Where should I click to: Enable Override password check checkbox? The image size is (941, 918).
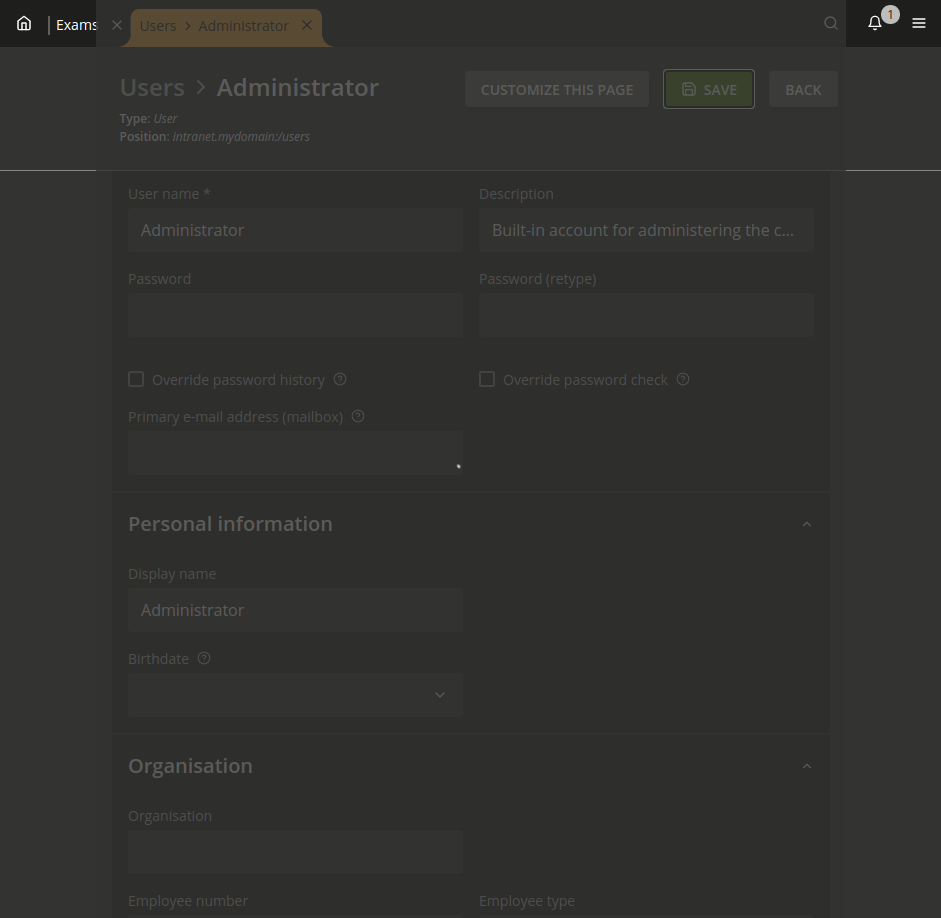[x=487, y=380]
